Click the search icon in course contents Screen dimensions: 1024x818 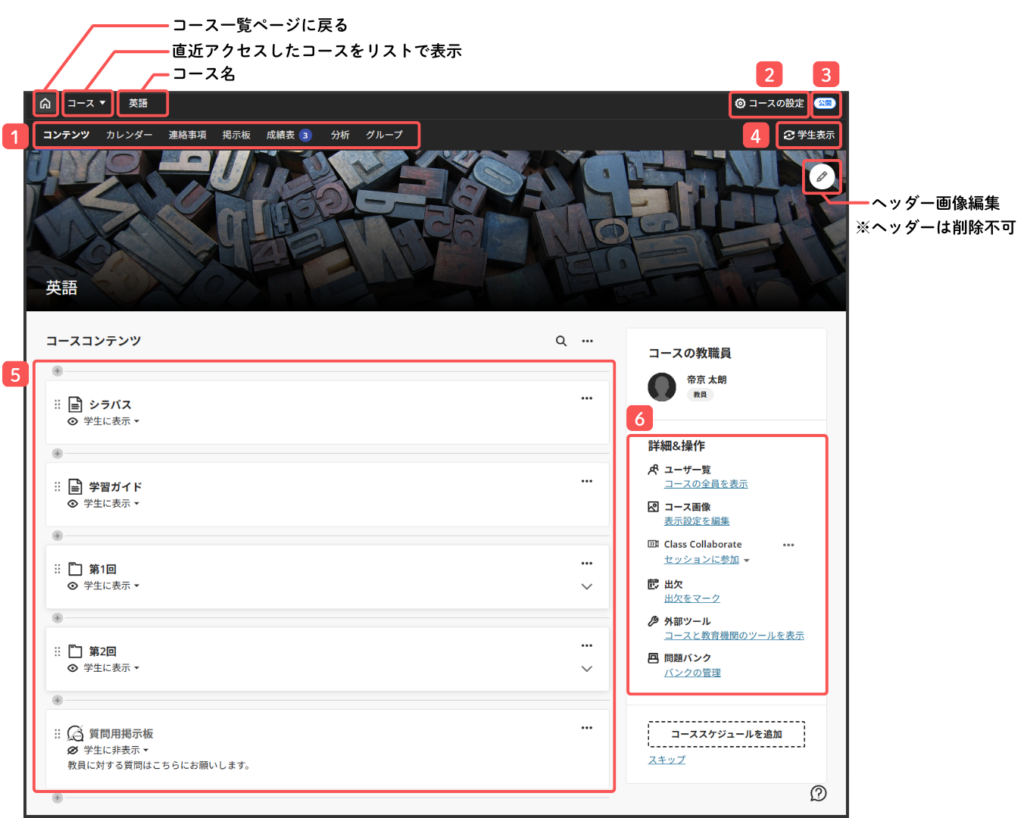point(561,341)
